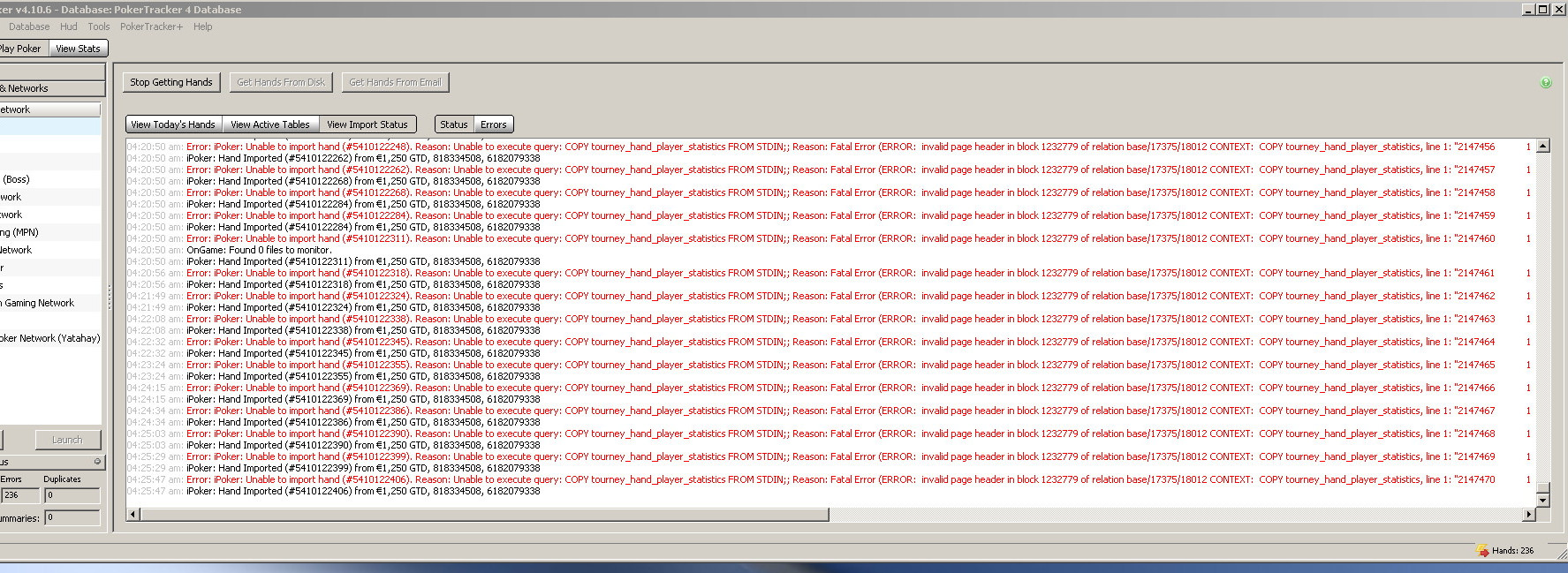1568x573 pixels.
Task: Show the Errors log view
Action: tap(494, 124)
